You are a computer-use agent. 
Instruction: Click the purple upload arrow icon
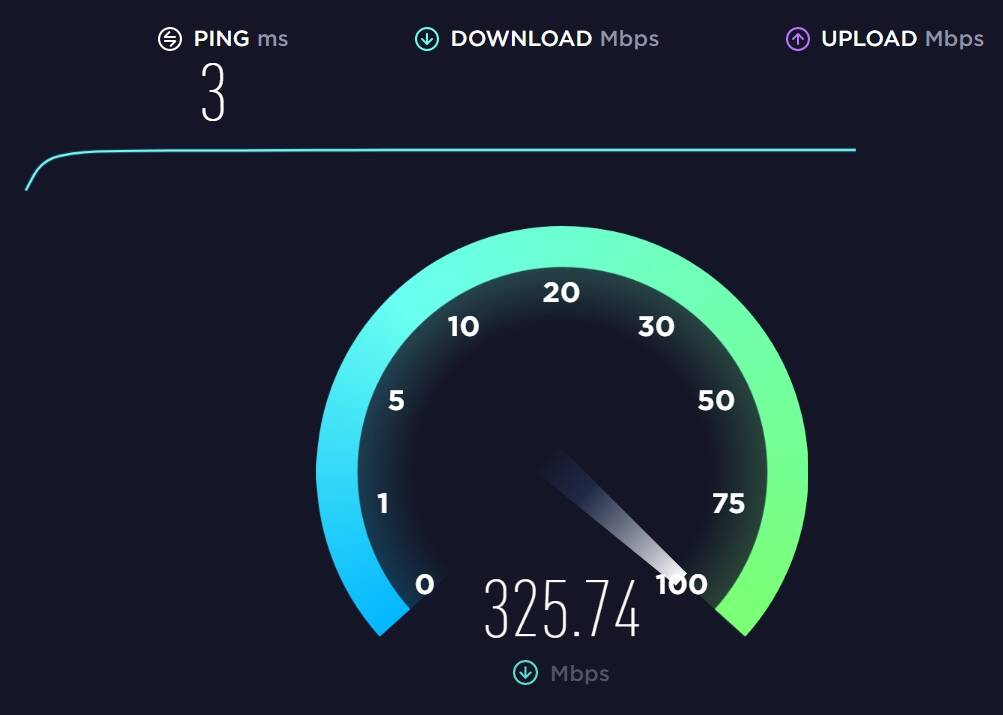(x=798, y=39)
